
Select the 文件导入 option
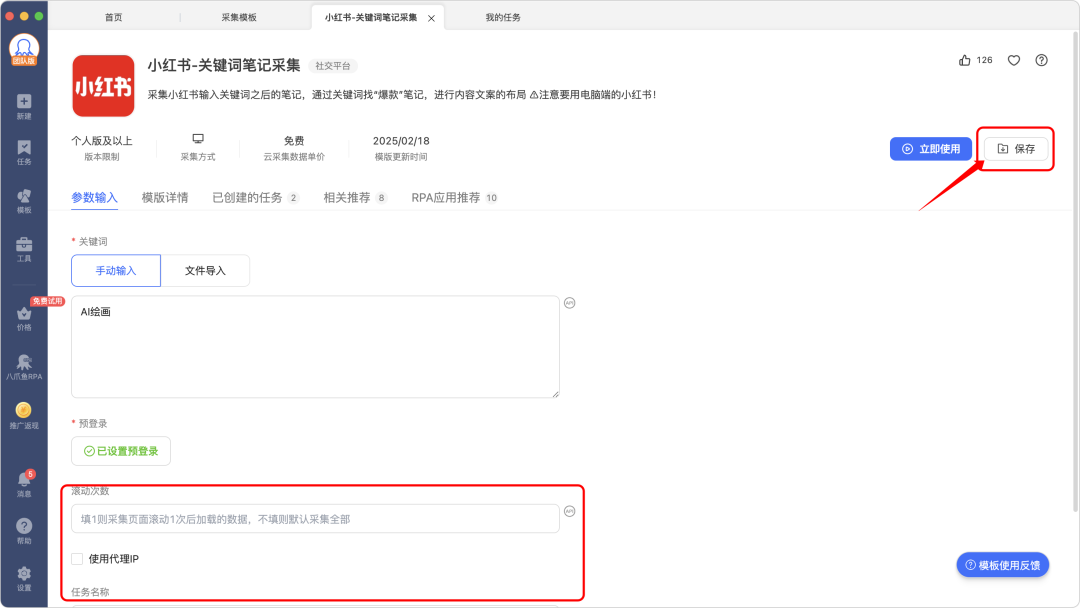click(x=205, y=271)
